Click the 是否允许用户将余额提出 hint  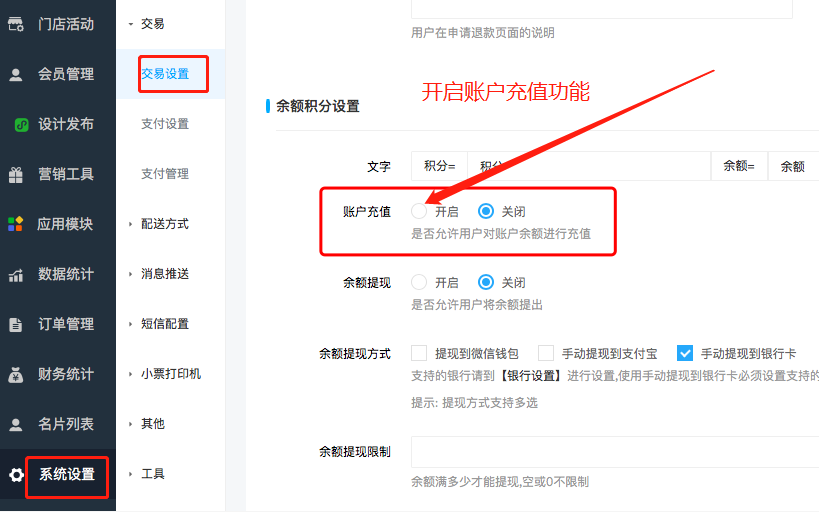(x=477, y=305)
